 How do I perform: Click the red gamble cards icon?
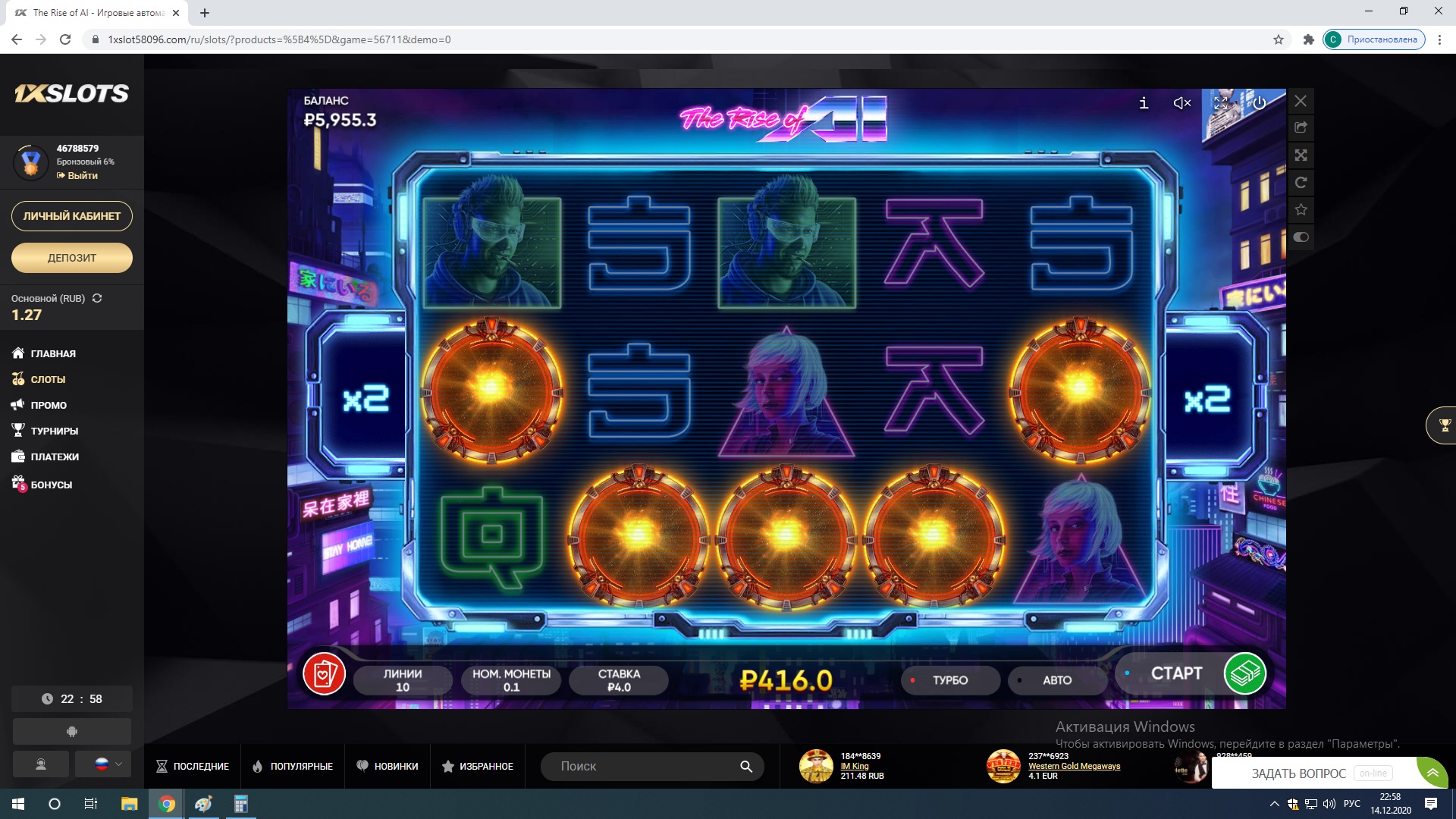pyautogui.click(x=325, y=673)
